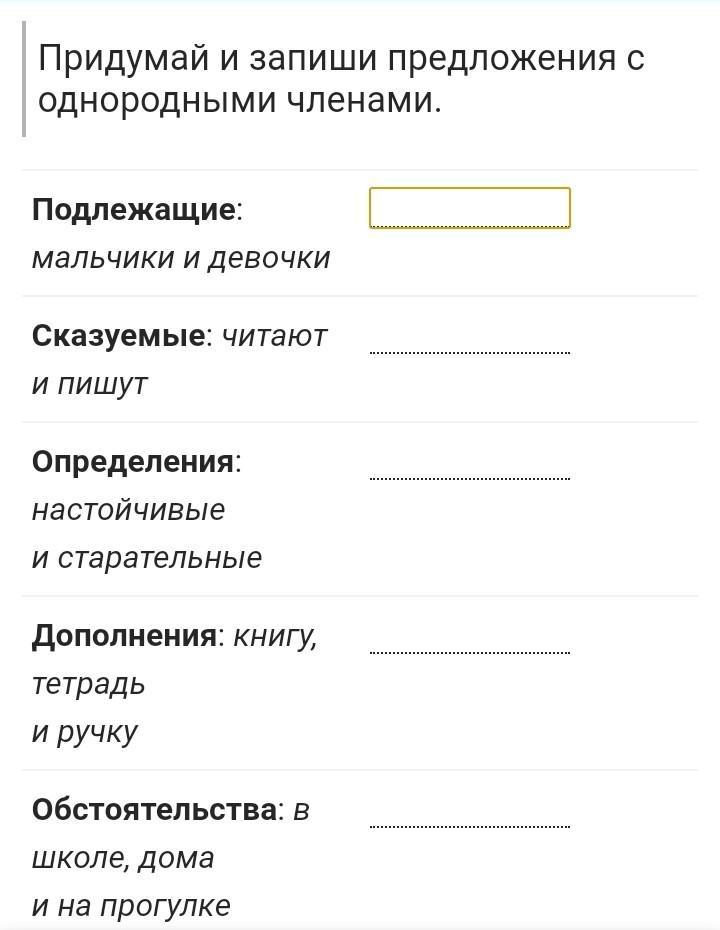
Task: Click the bold Подлежащие label
Action: [133, 210]
